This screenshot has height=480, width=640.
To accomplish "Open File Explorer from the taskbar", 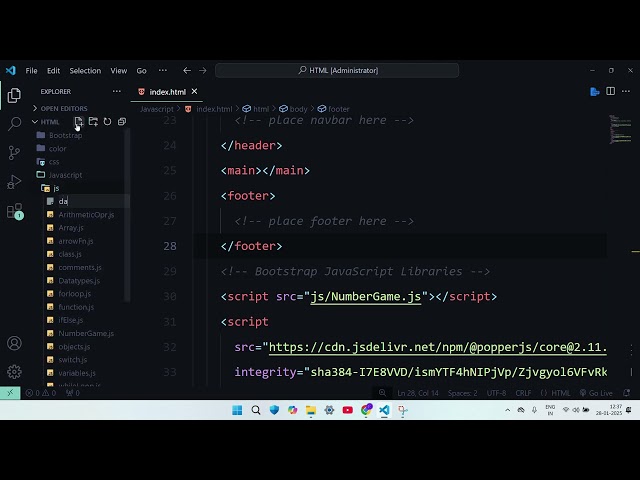I will coord(311,410).
